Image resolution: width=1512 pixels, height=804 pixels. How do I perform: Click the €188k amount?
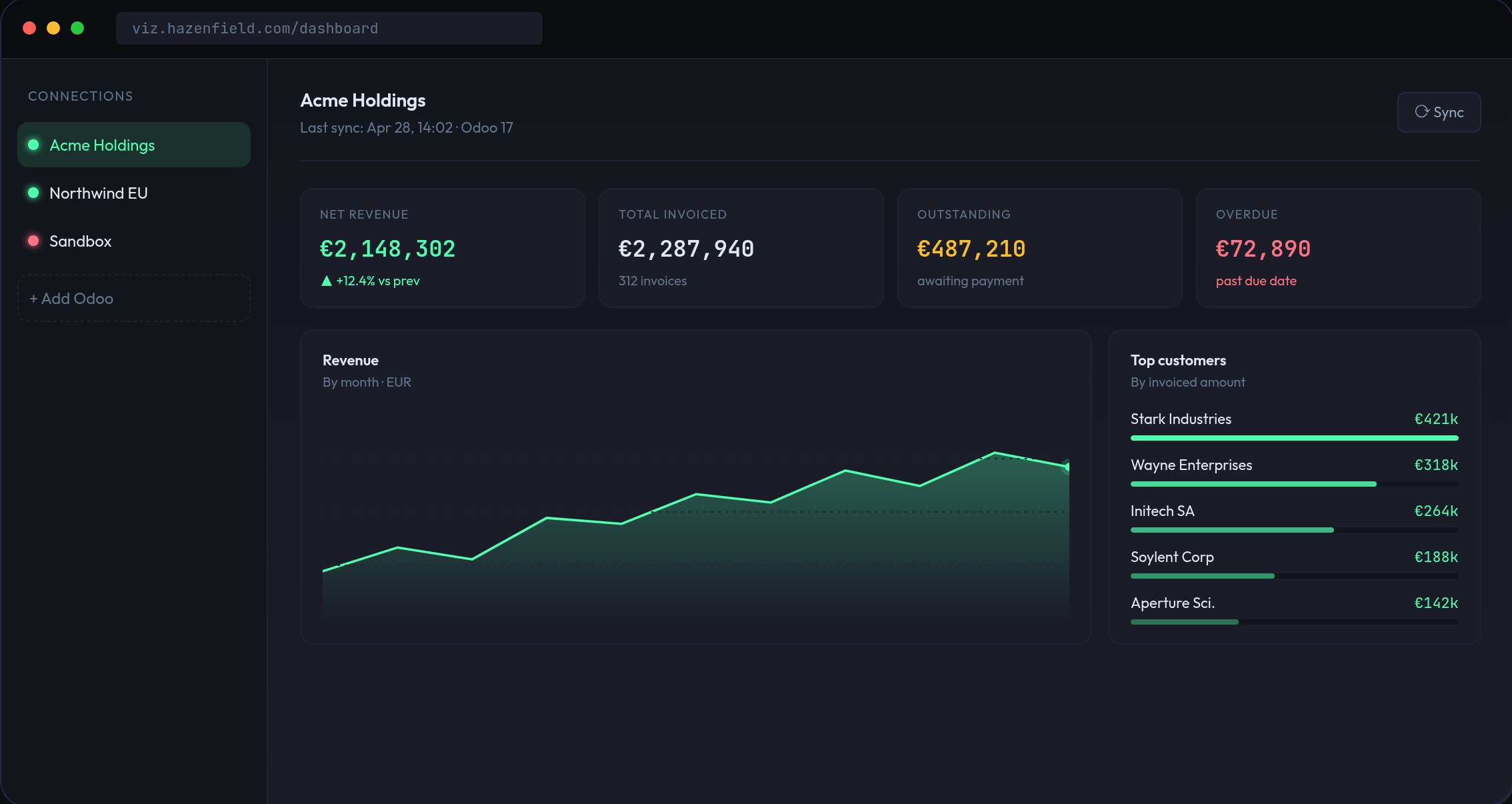(1436, 557)
